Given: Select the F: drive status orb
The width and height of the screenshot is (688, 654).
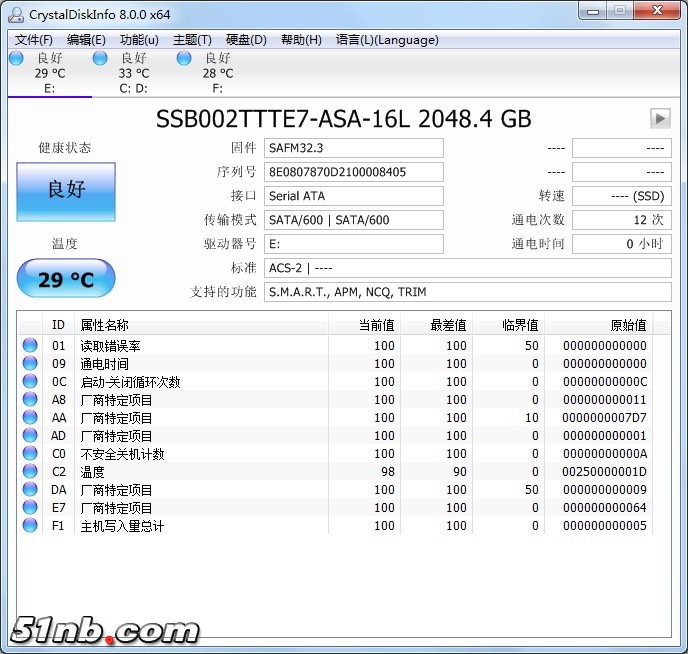Looking at the screenshot, I should (x=184, y=59).
